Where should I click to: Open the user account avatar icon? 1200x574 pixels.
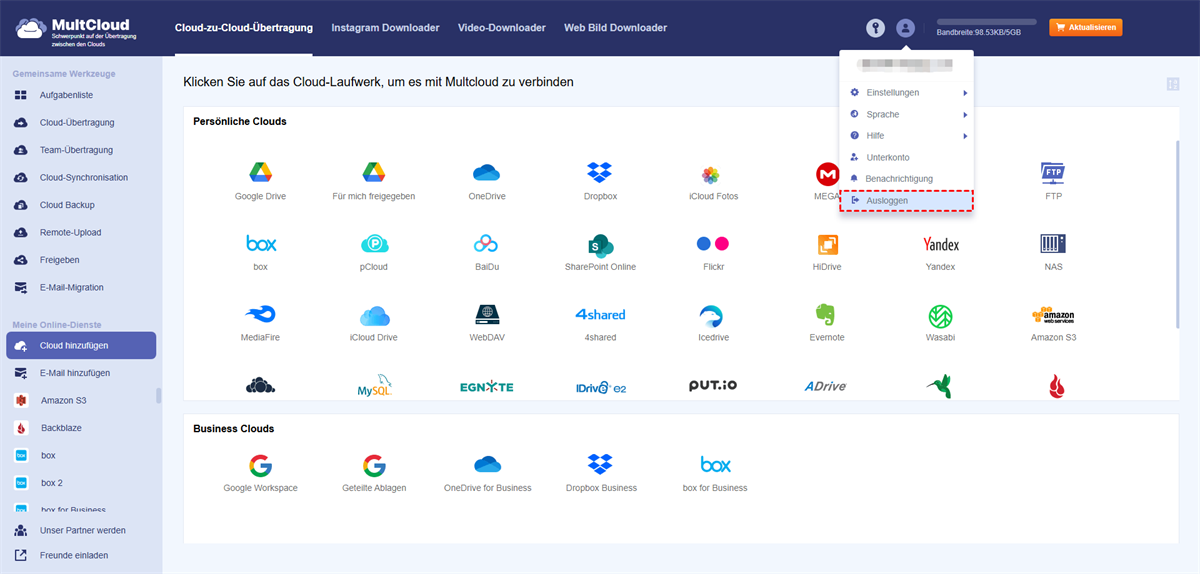point(905,28)
